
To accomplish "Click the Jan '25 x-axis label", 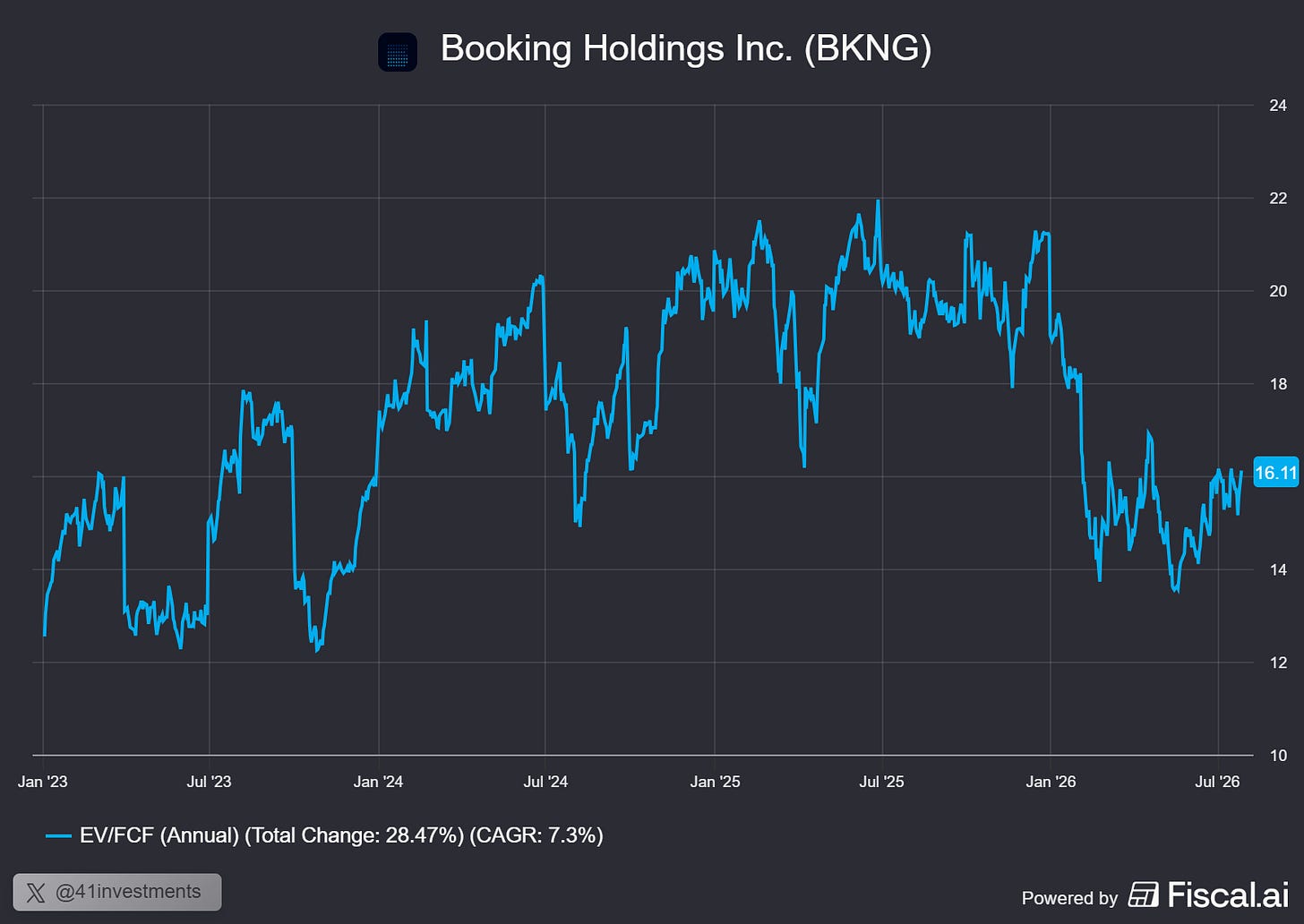I will (x=715, y=782).
